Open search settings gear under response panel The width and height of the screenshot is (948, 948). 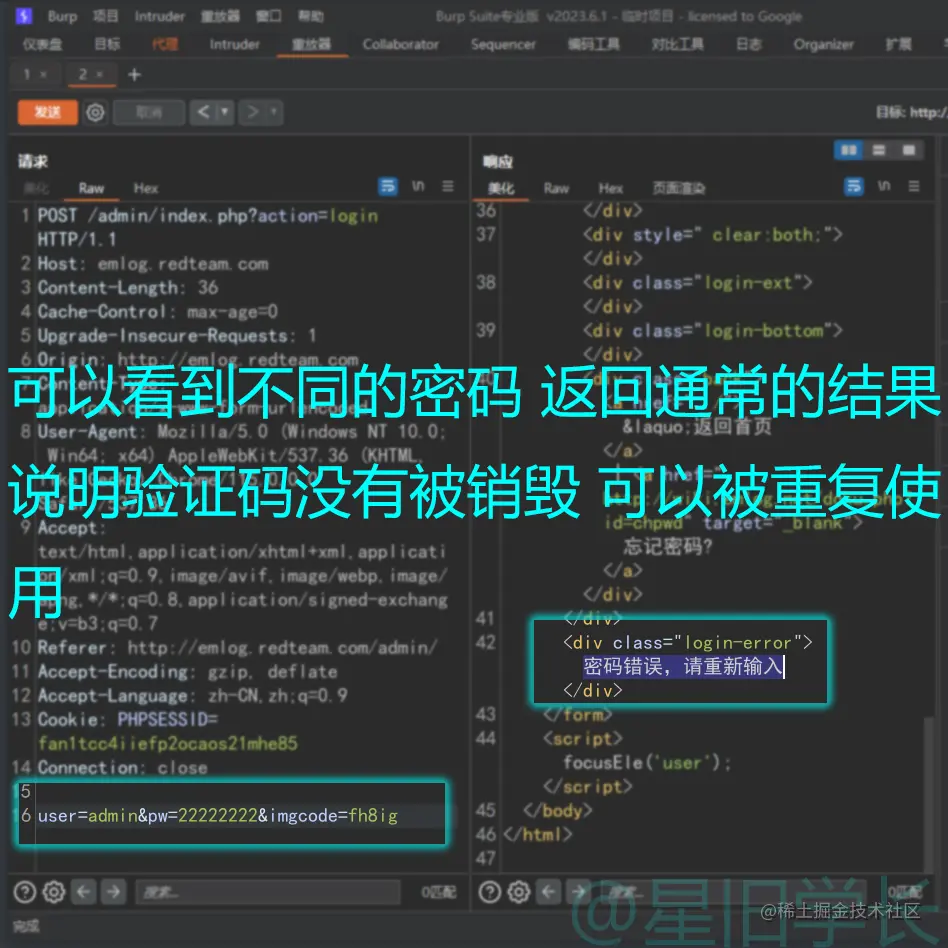[519, 892]
